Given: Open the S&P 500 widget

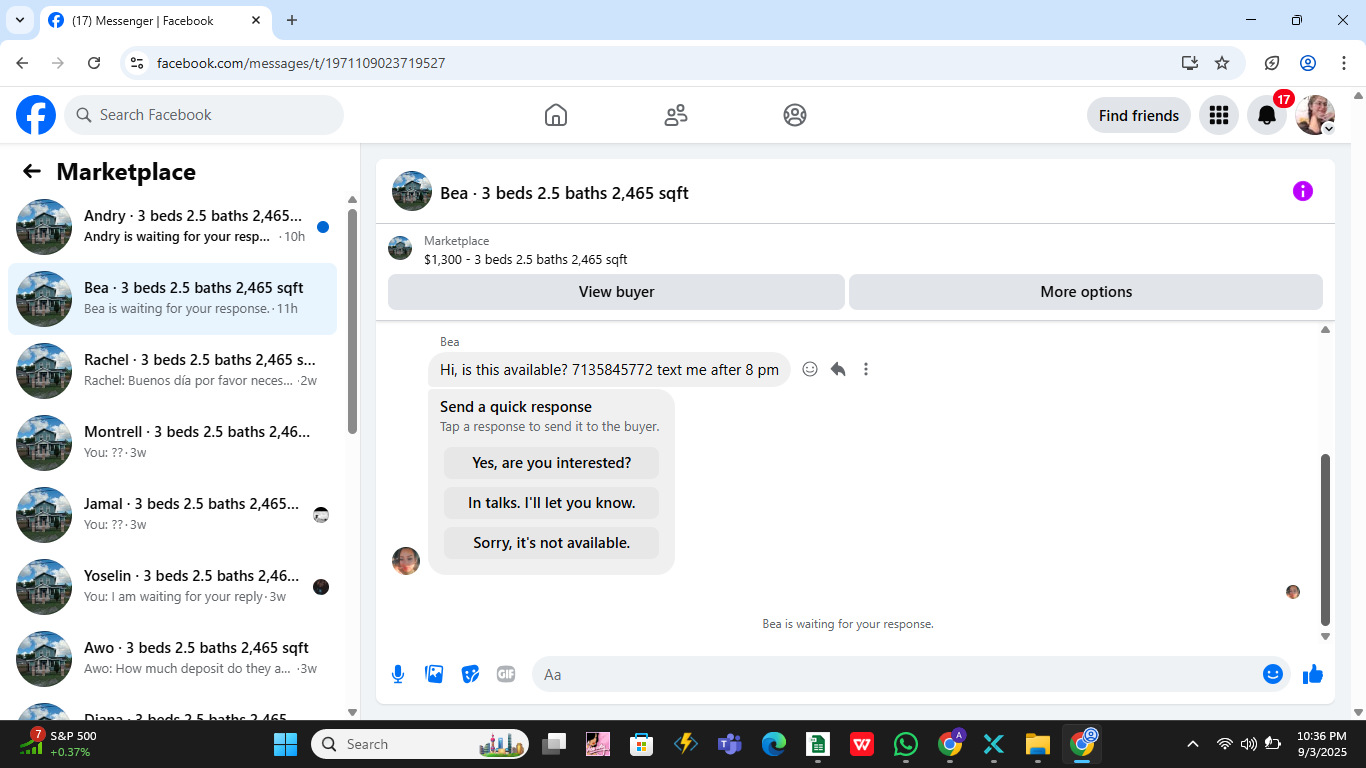Looking at the screenshot, I should click(62, 743).
